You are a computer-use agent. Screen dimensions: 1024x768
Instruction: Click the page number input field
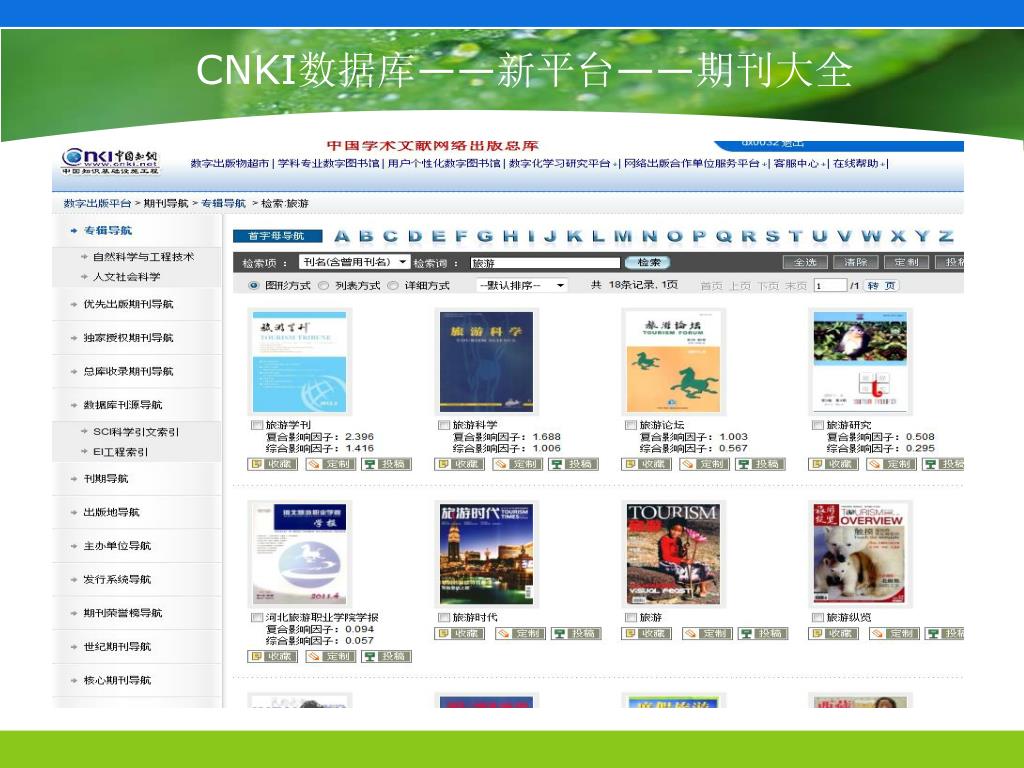(830, 285)
